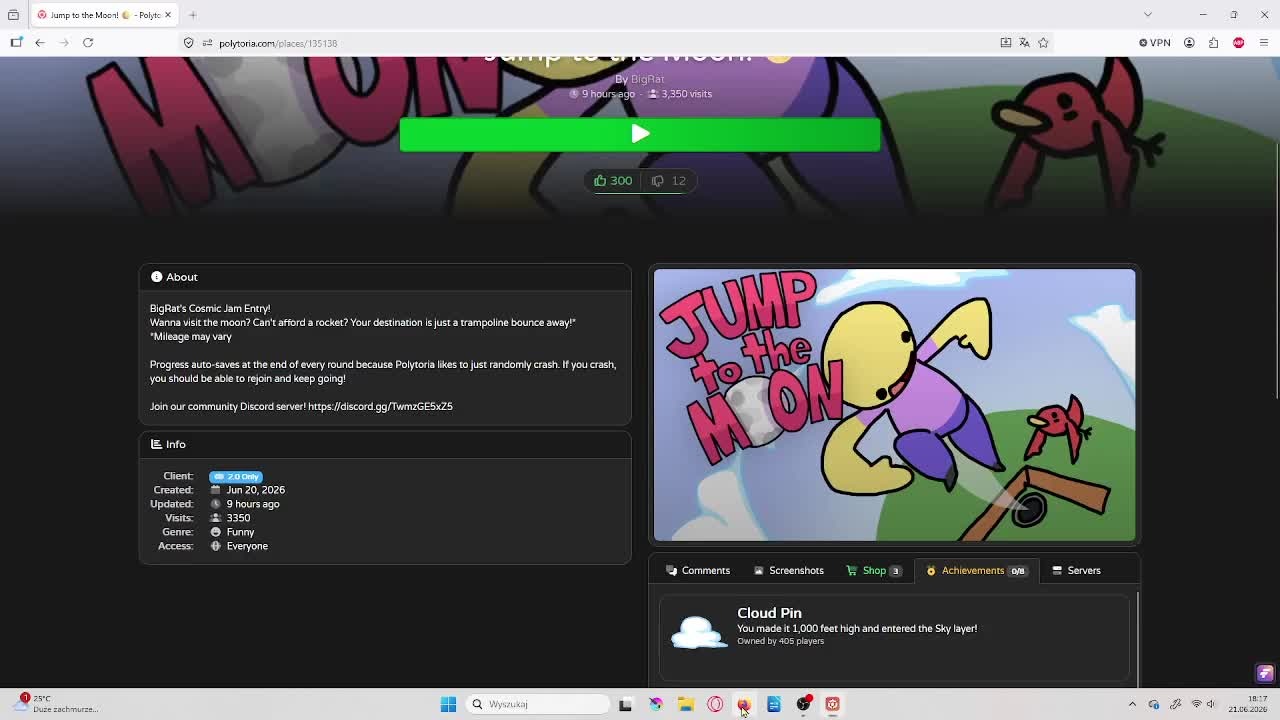This screenshot has width=1280, height=720.
Task: Expand the tab list dropdown arrow
Action: pos(1148,15)
